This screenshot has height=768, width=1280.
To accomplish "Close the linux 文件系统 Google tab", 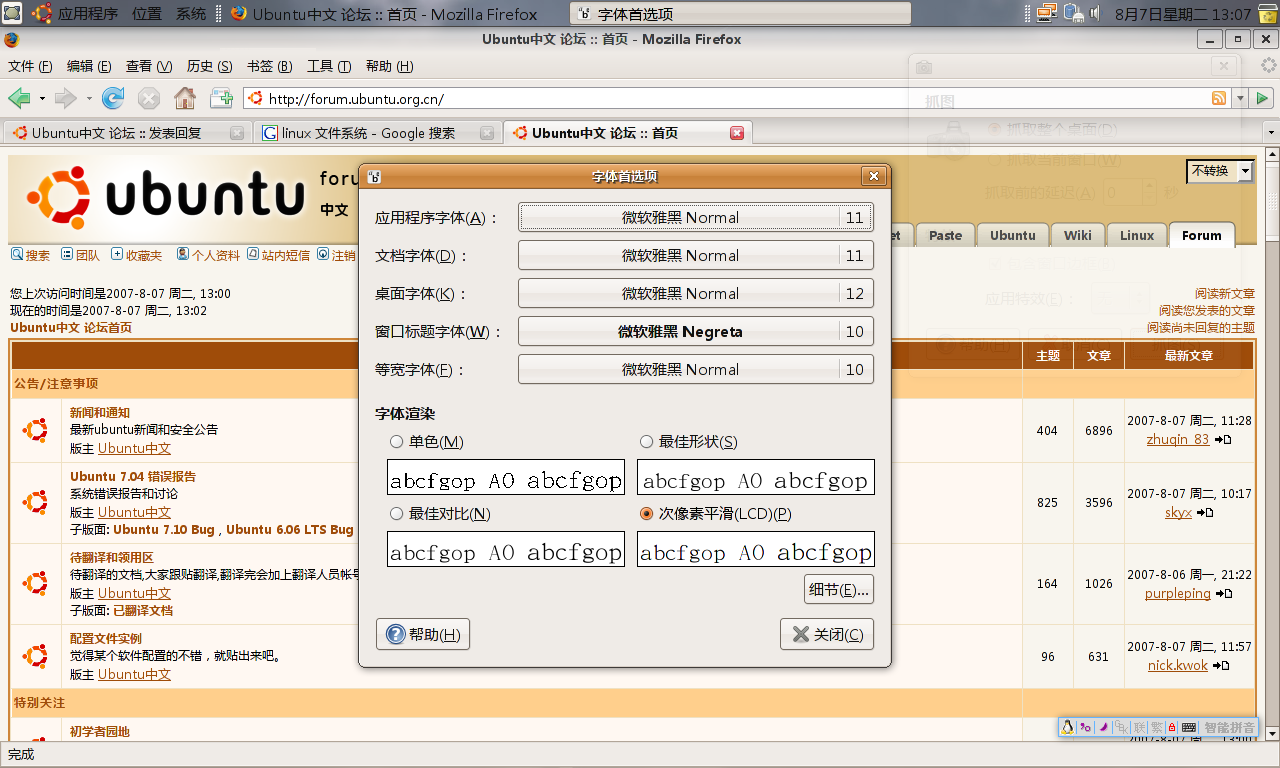I will (x=487, y=133).
